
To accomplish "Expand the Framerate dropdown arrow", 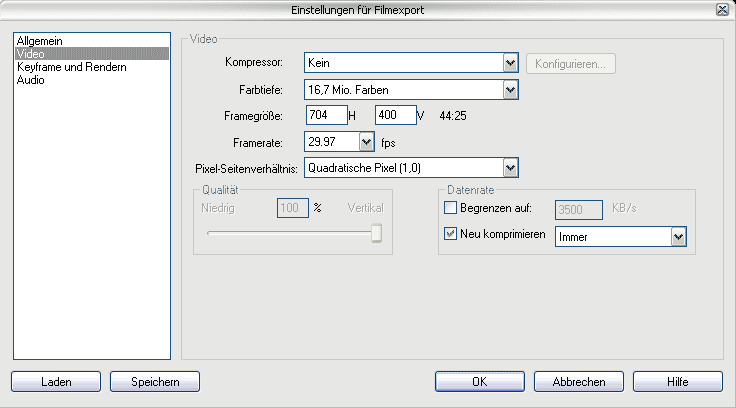I will pos(366,142).
